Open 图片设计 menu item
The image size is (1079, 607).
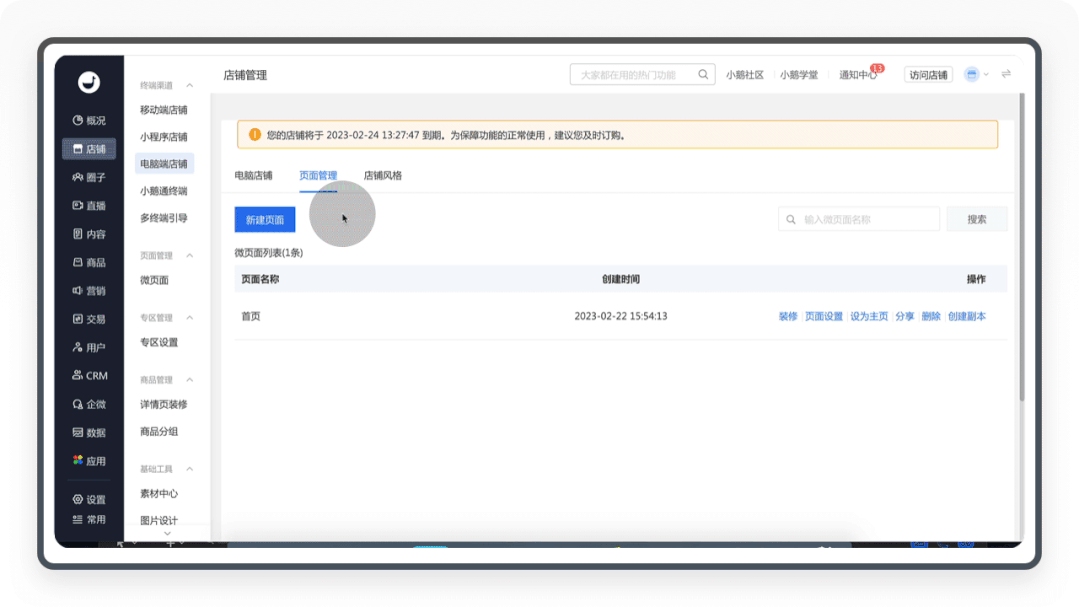click(159, 520)
